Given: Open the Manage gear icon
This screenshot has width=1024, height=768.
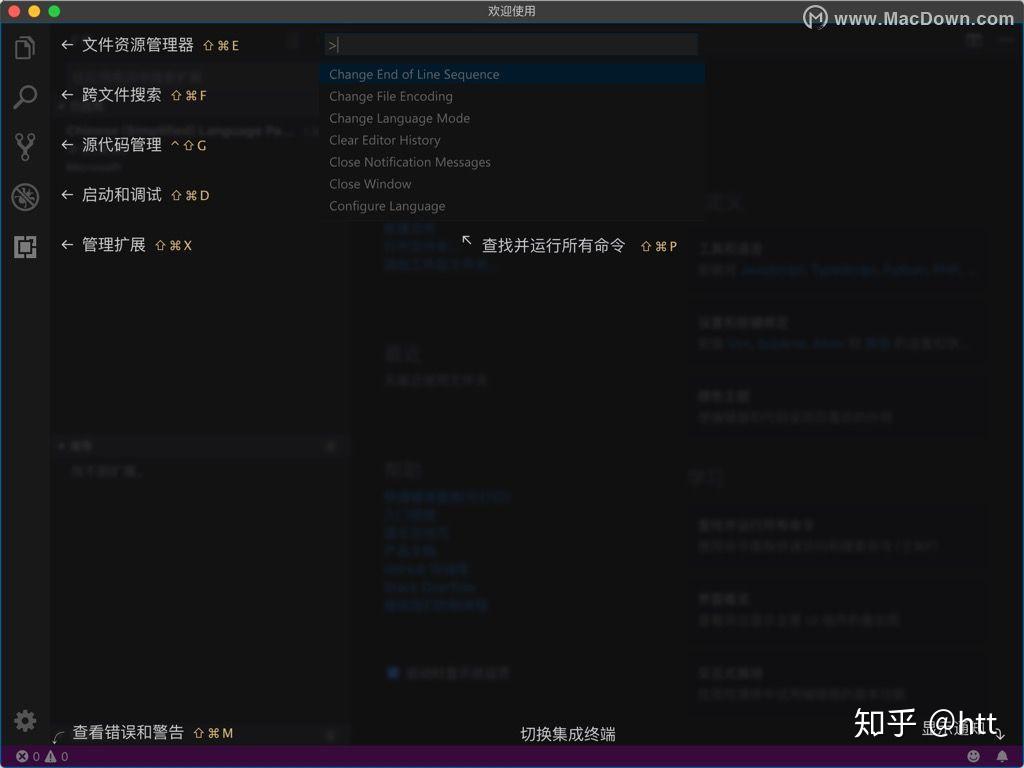Looking at the screenshot, I should click(x=25, y=721).
